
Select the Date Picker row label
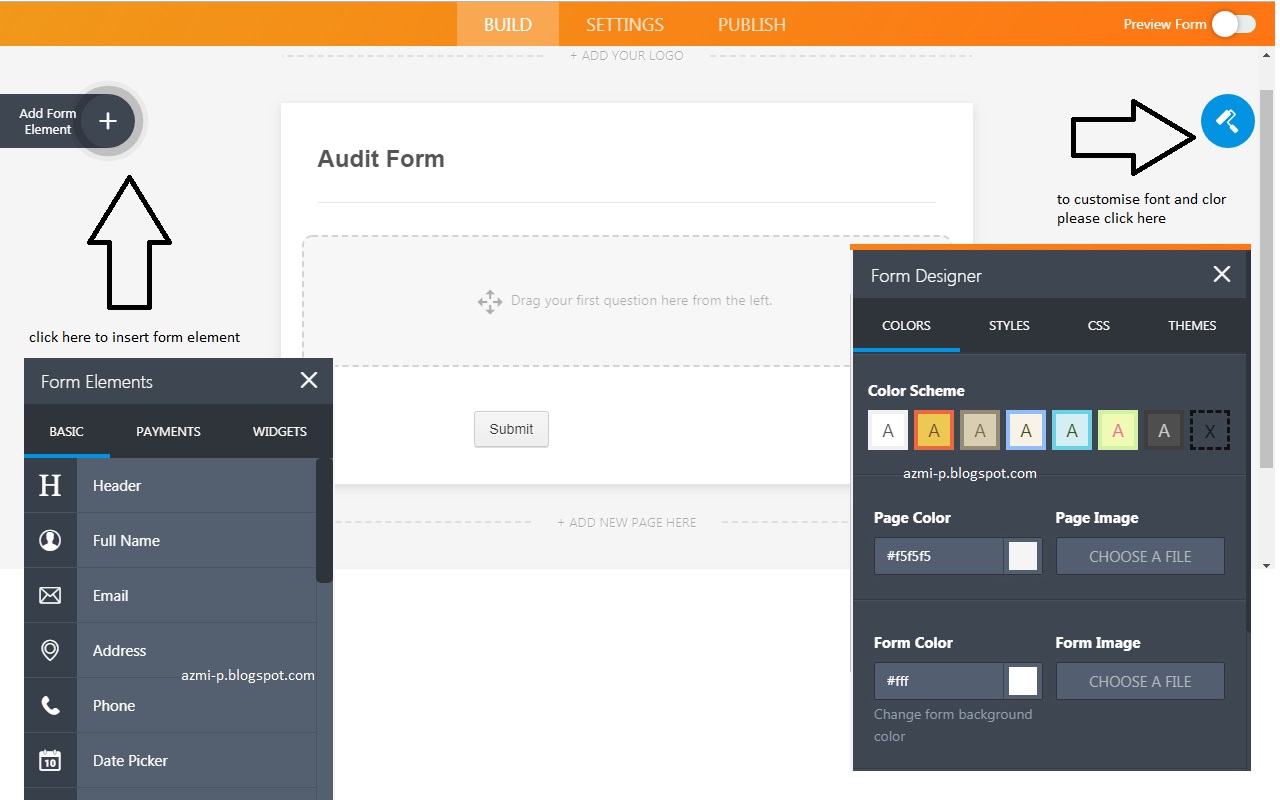(130, 761)
